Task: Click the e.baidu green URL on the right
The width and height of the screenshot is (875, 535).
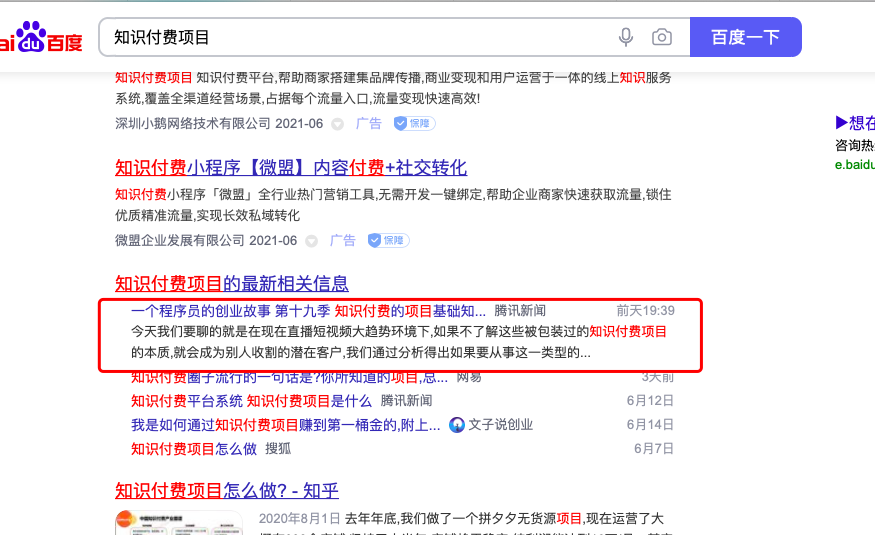Action: 854,165
